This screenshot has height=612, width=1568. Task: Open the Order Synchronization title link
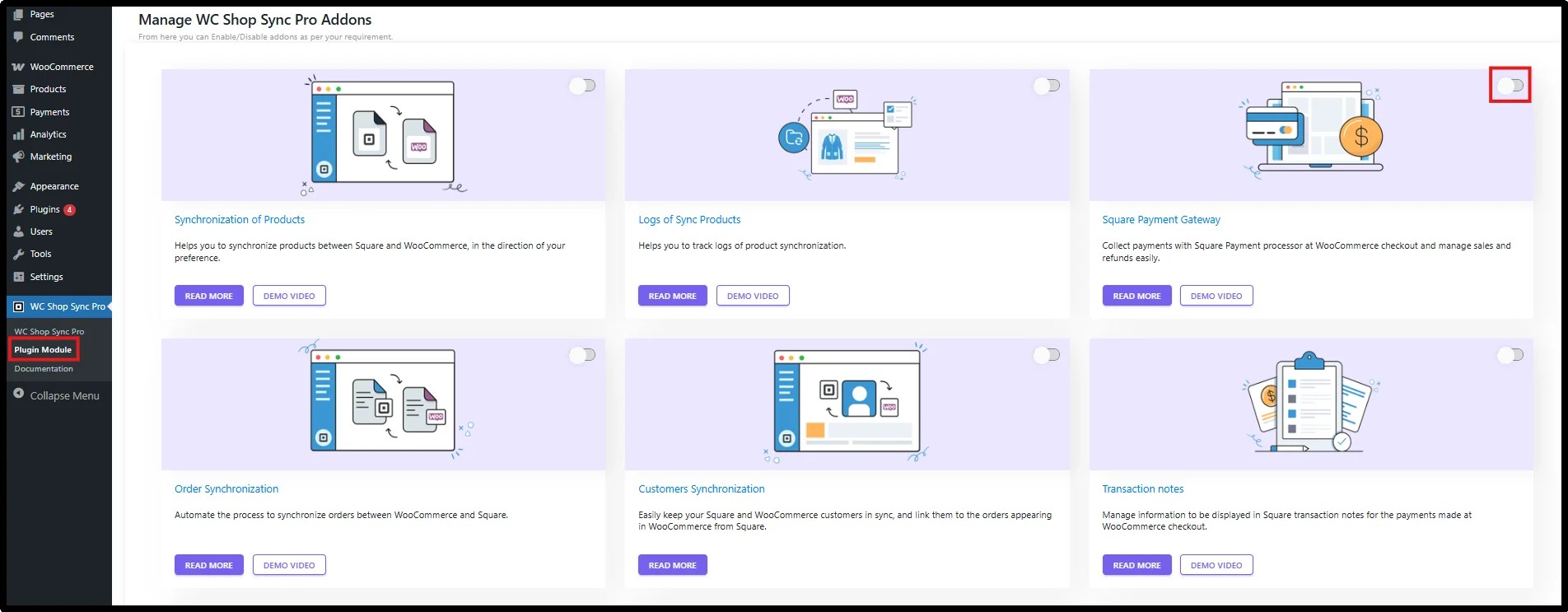226,489
